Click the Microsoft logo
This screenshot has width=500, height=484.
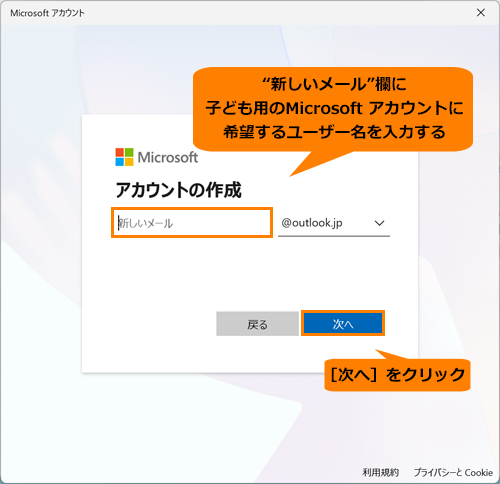click(157, 157)
